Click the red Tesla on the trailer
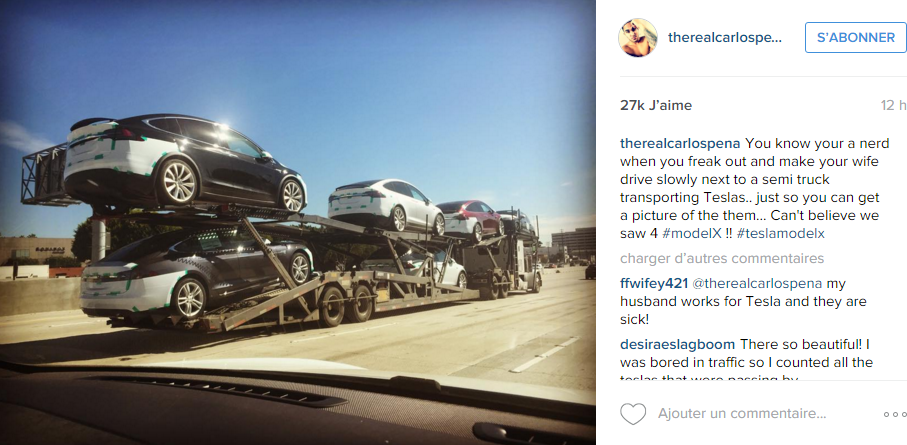The image size is (907, 445). point(469,220)
